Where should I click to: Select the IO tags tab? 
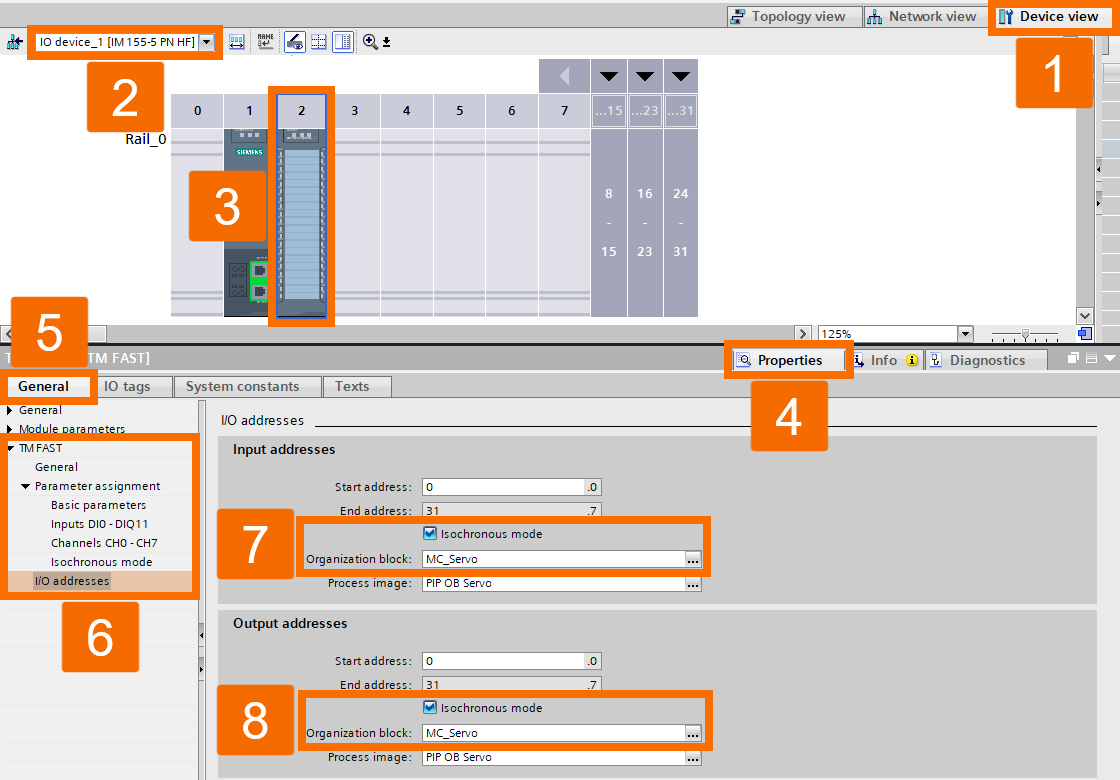tap(127, 386)
